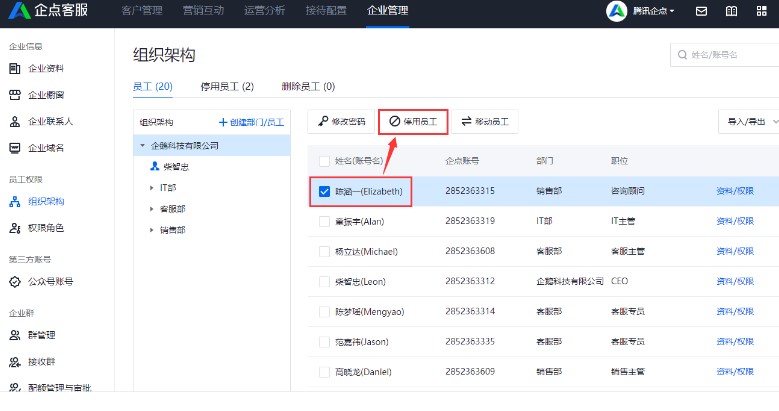Click 企业资料 sidebar icon
Viewport: 779px width, 411px height.
pyautogui.click(x=15, y=68)
